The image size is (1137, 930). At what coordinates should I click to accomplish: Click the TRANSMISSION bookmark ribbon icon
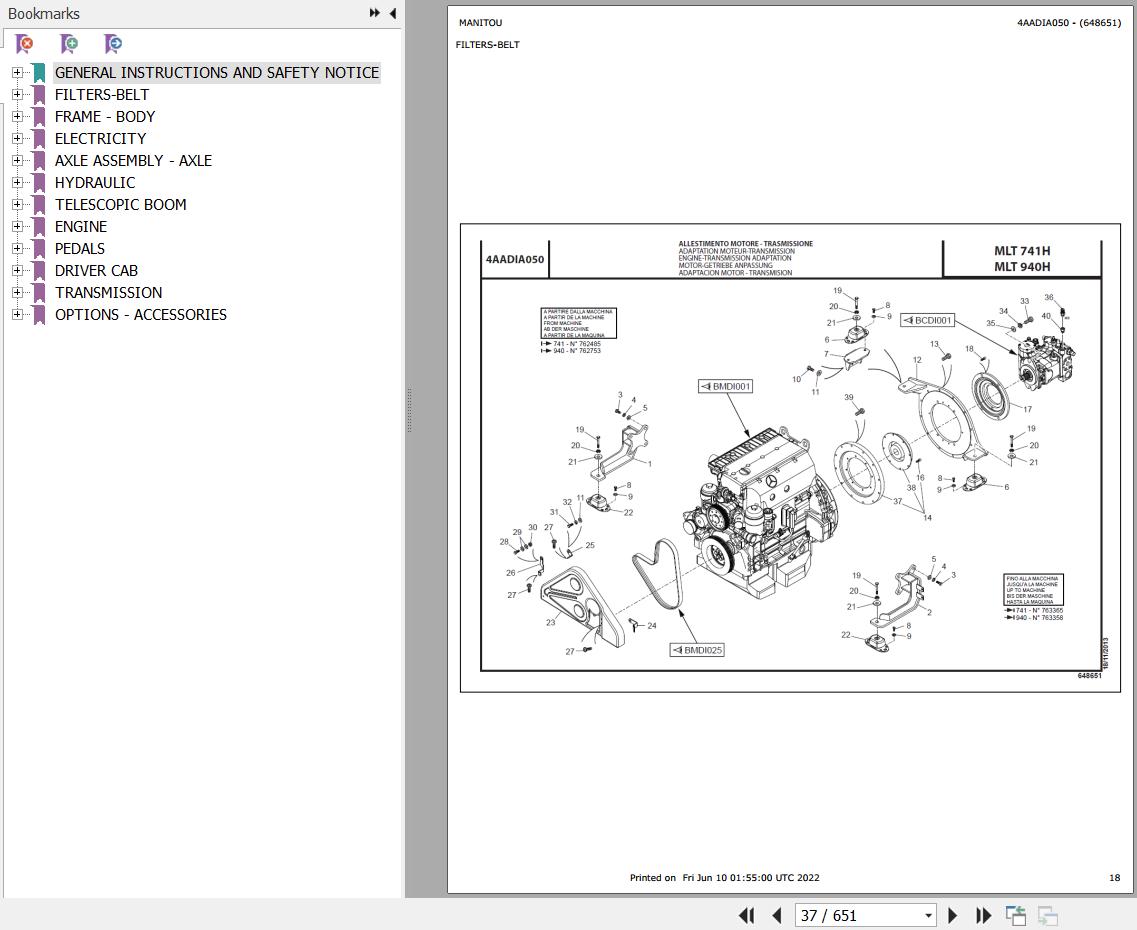38,292
